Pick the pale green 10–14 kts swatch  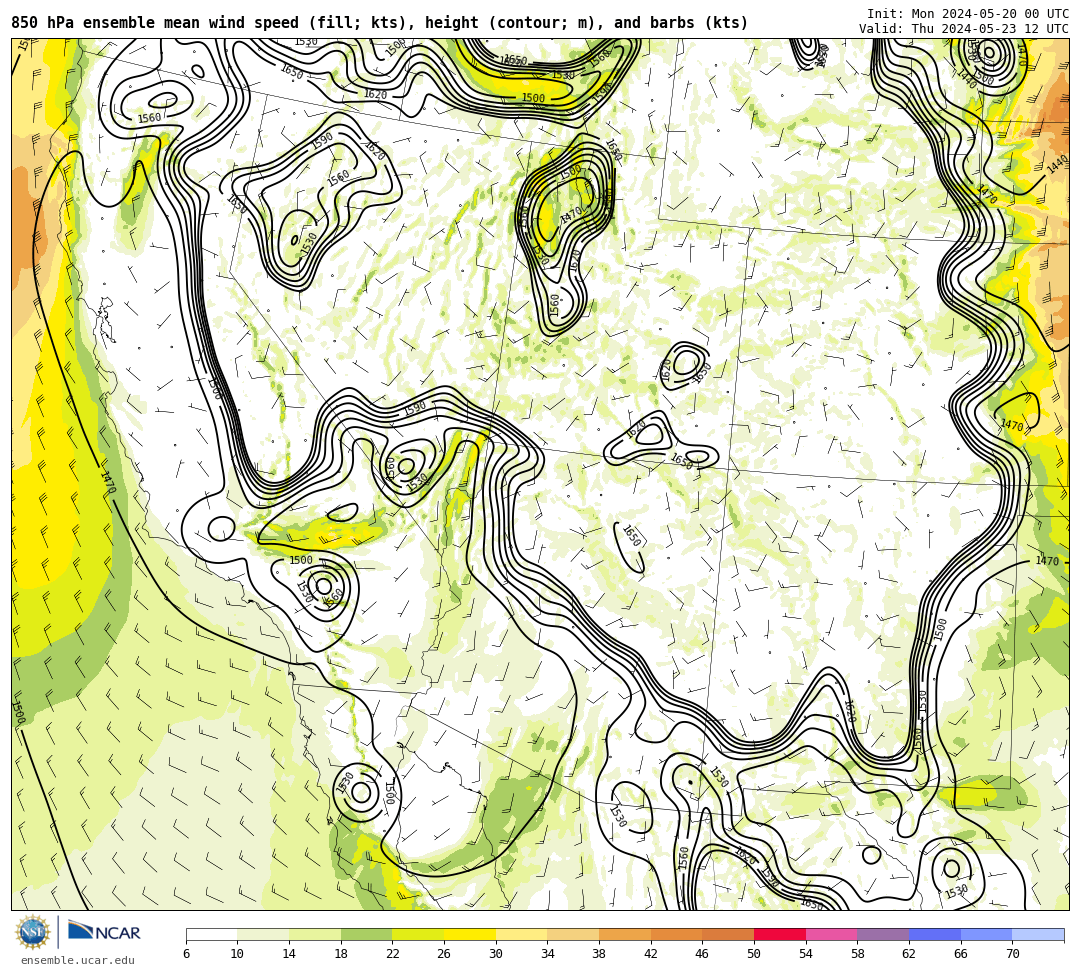coord(263,934)
